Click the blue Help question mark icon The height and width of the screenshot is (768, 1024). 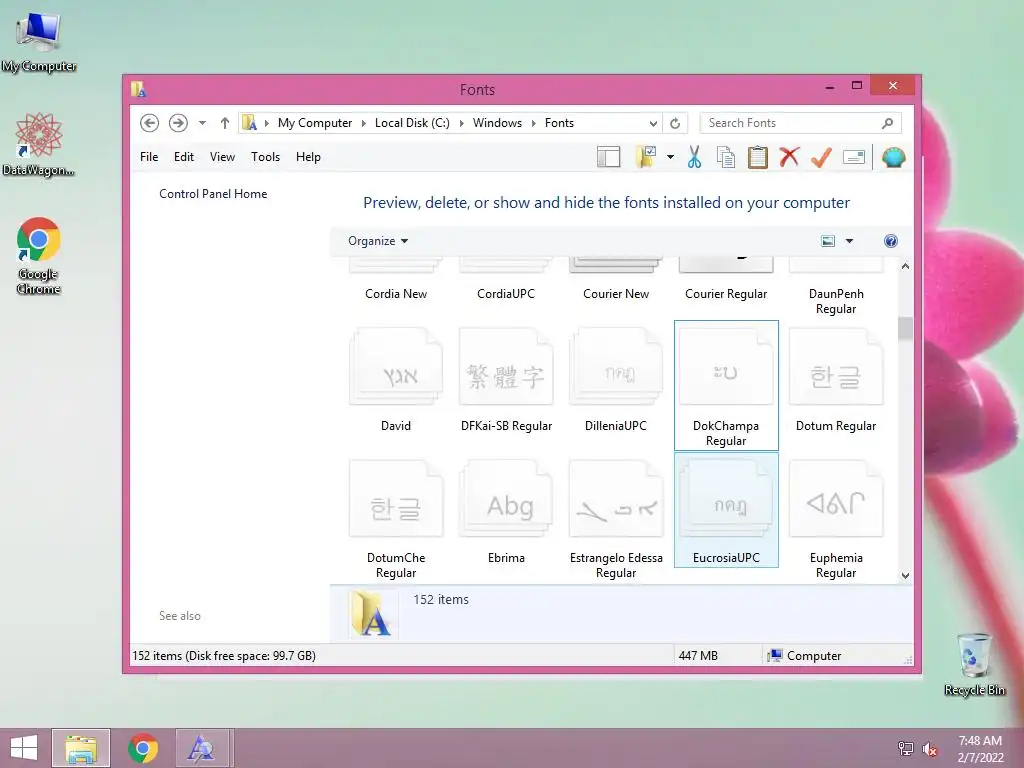pos(891,241)
